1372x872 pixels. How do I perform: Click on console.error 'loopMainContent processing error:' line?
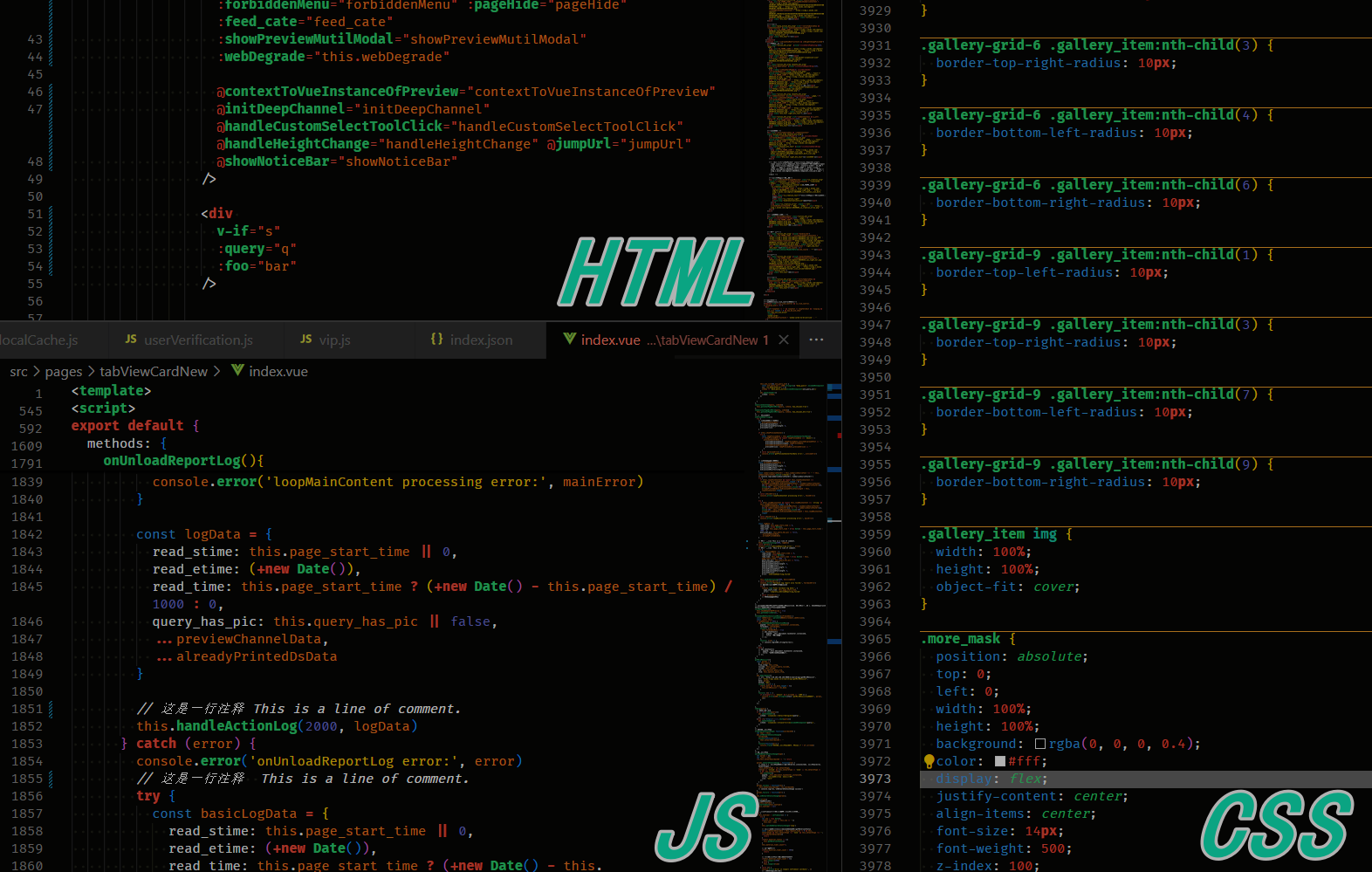click(x=398, y=482)
